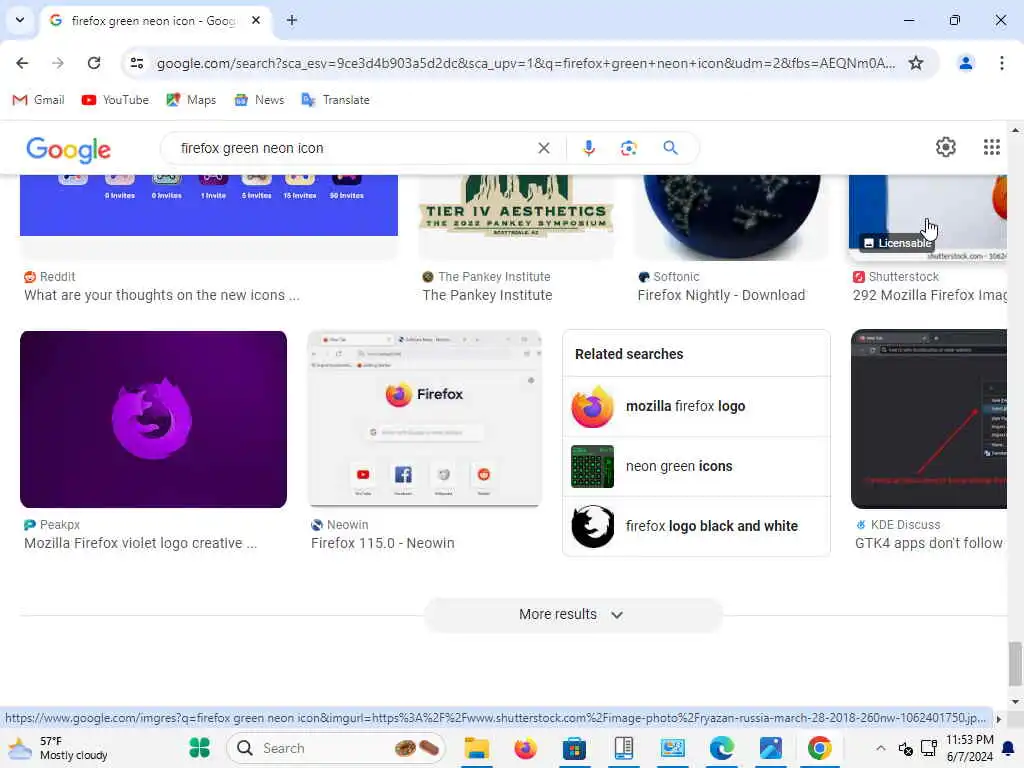1024x768 pixels.
Task: Open the KDE Discuss dark image
Action: [x=929, y=419]
